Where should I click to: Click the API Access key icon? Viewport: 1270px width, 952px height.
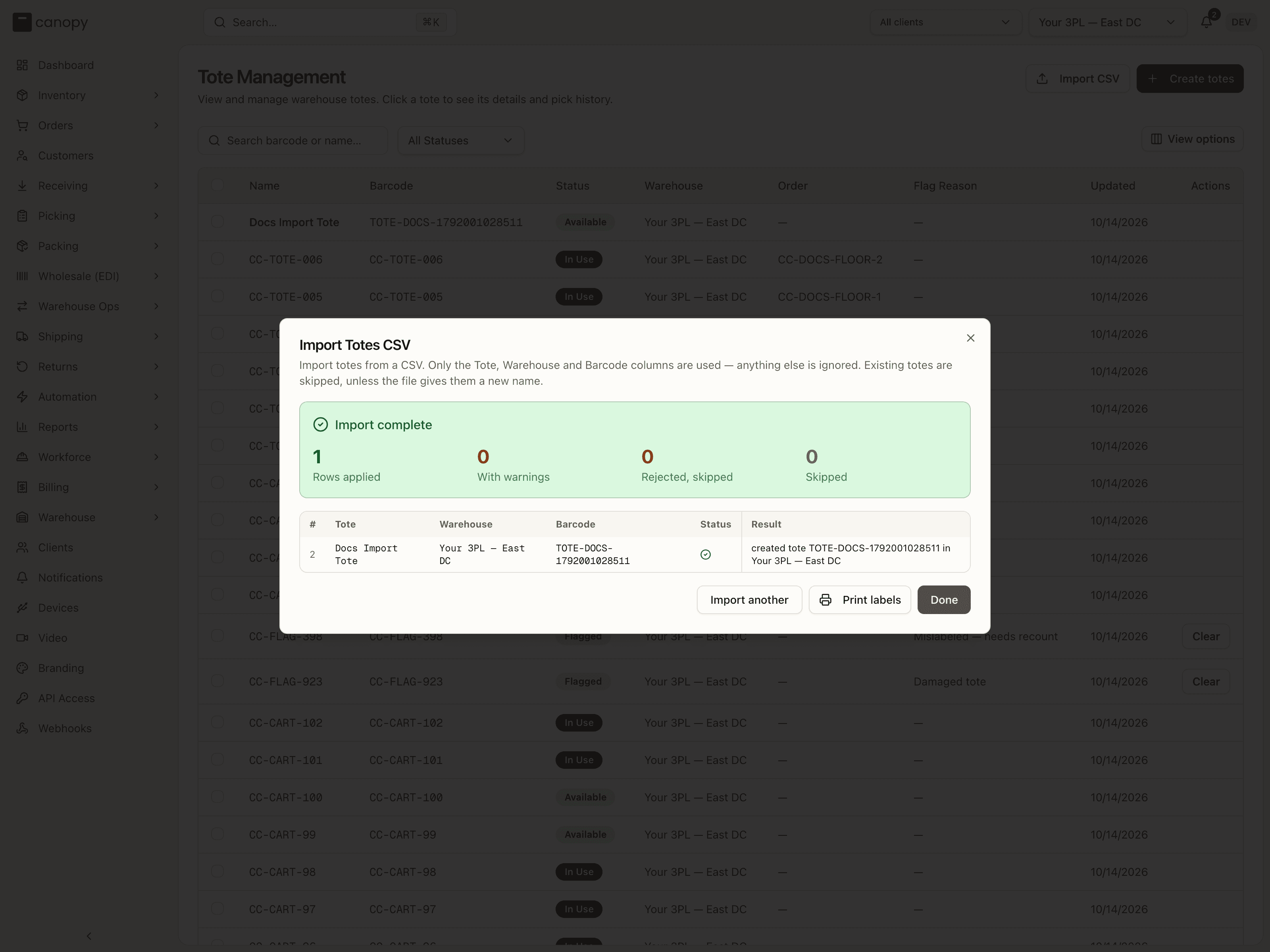pyautogui.click(x=22, y=699)
